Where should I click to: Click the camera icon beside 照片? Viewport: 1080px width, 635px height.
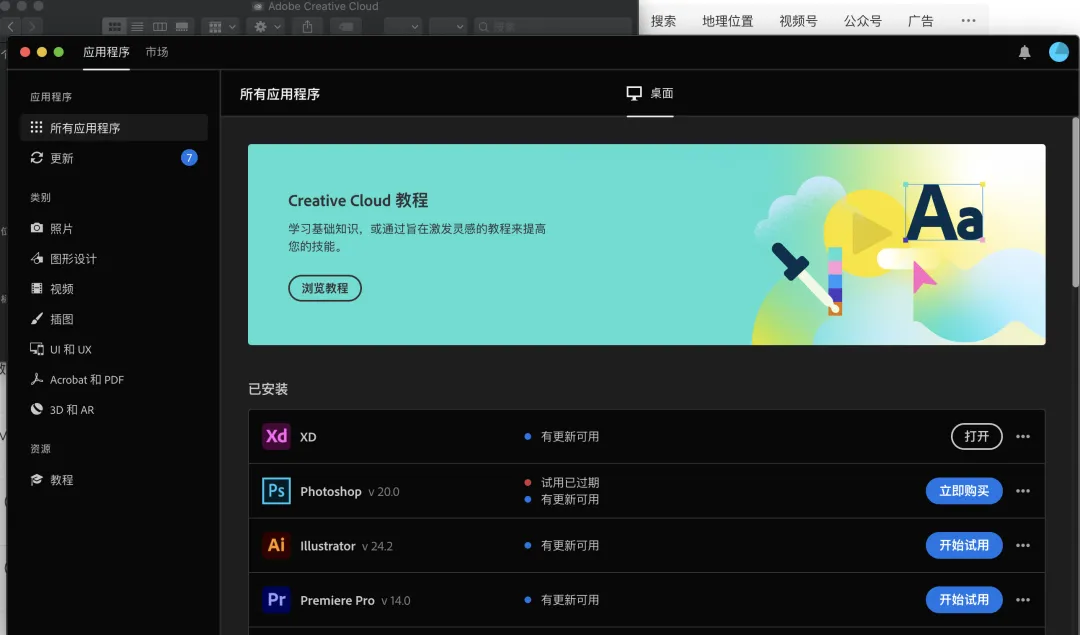pyautogui.click(x=37, y=228)
